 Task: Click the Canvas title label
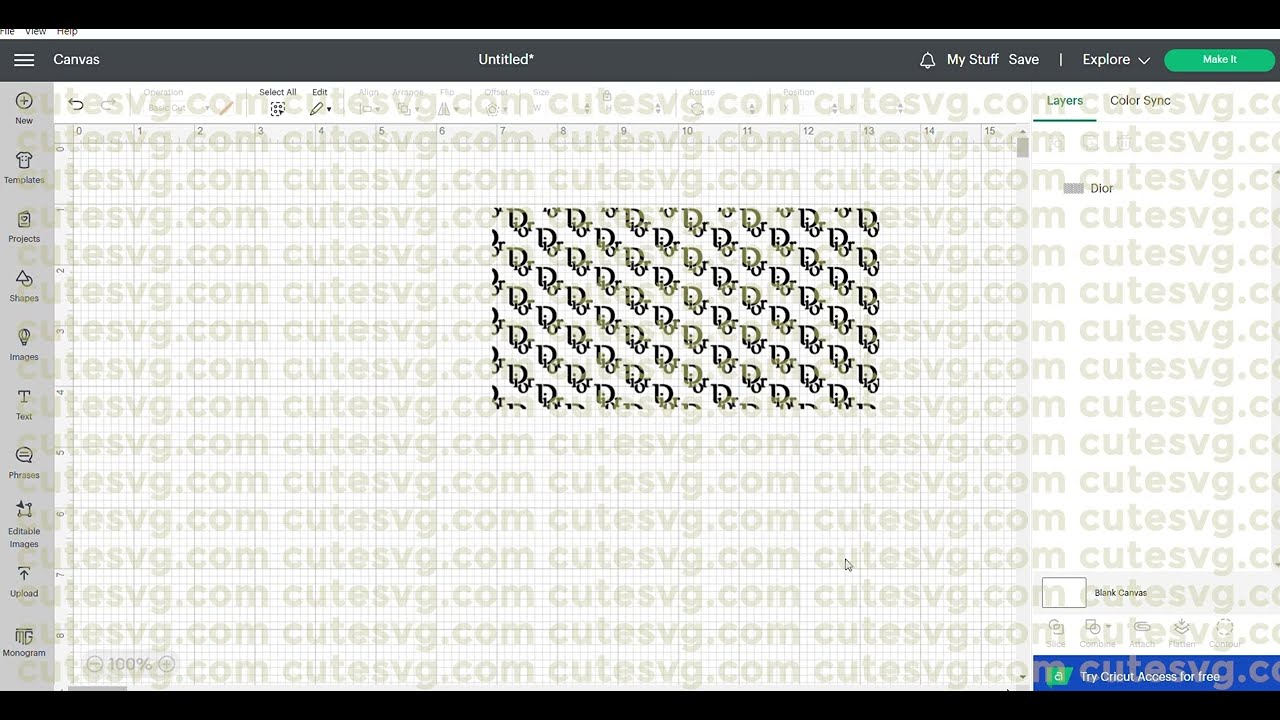click(x=76, y=60)
